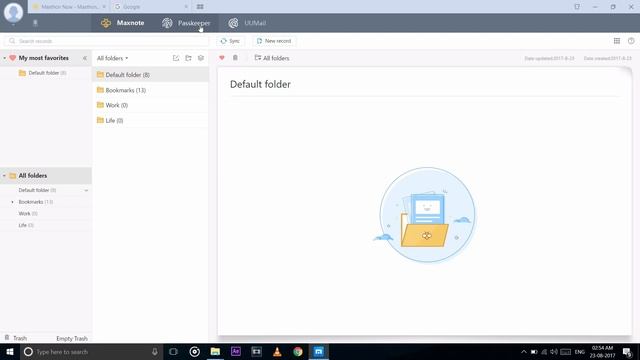Screen dimensions: 640x360
Task: Select Default folder under My most favorites
Action: (x=42, y=73)
